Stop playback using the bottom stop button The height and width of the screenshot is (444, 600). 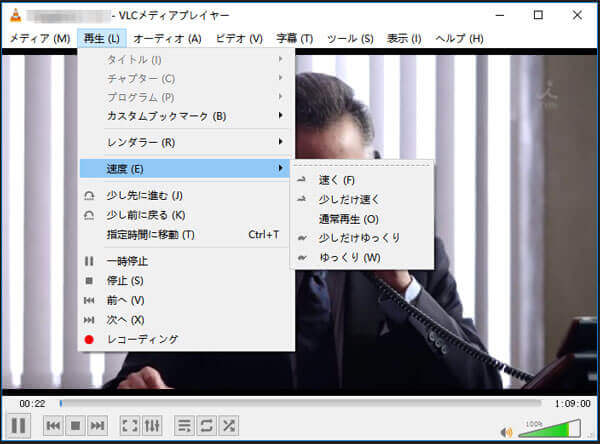tap(75, 426)
